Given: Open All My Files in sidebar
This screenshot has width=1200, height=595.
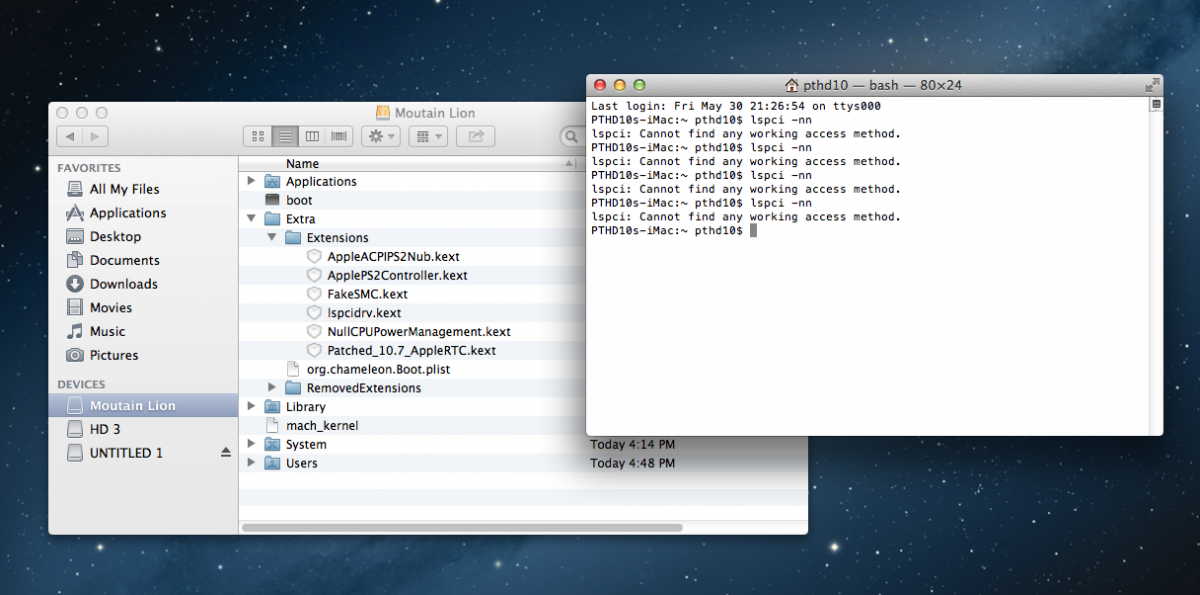Looking at the screenshot, I should click(x=124, y=189).
